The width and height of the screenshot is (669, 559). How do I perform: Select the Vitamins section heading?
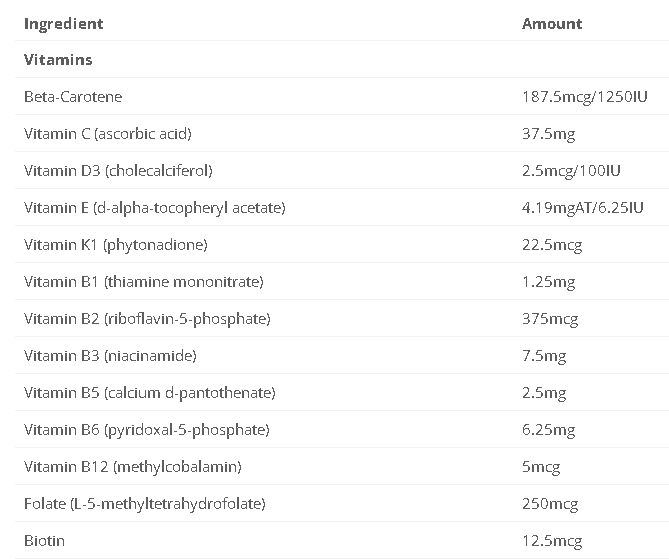tap(58, 60)
